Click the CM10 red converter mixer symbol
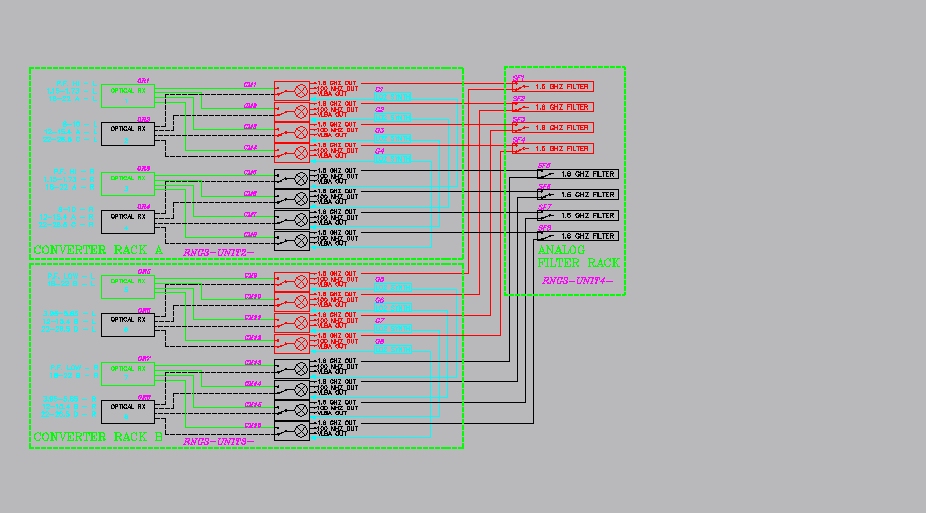The width and height of the screenshot is (926, 513). tap(292, 302)
